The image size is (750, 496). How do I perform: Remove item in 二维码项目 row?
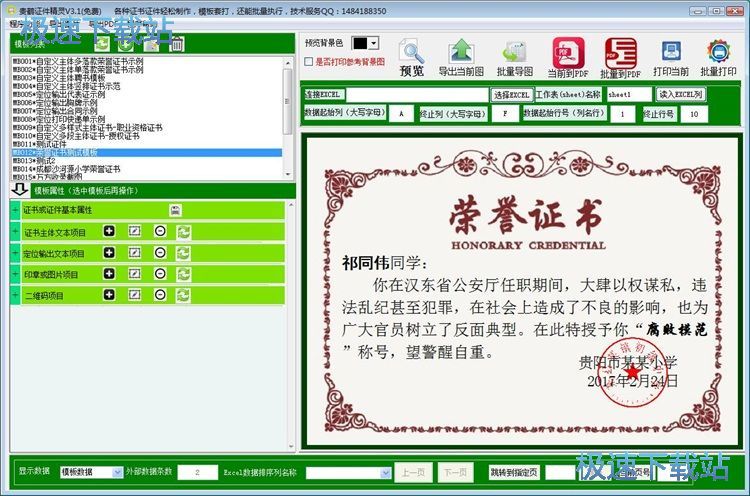pyautogui.click(x=160, y=295)
